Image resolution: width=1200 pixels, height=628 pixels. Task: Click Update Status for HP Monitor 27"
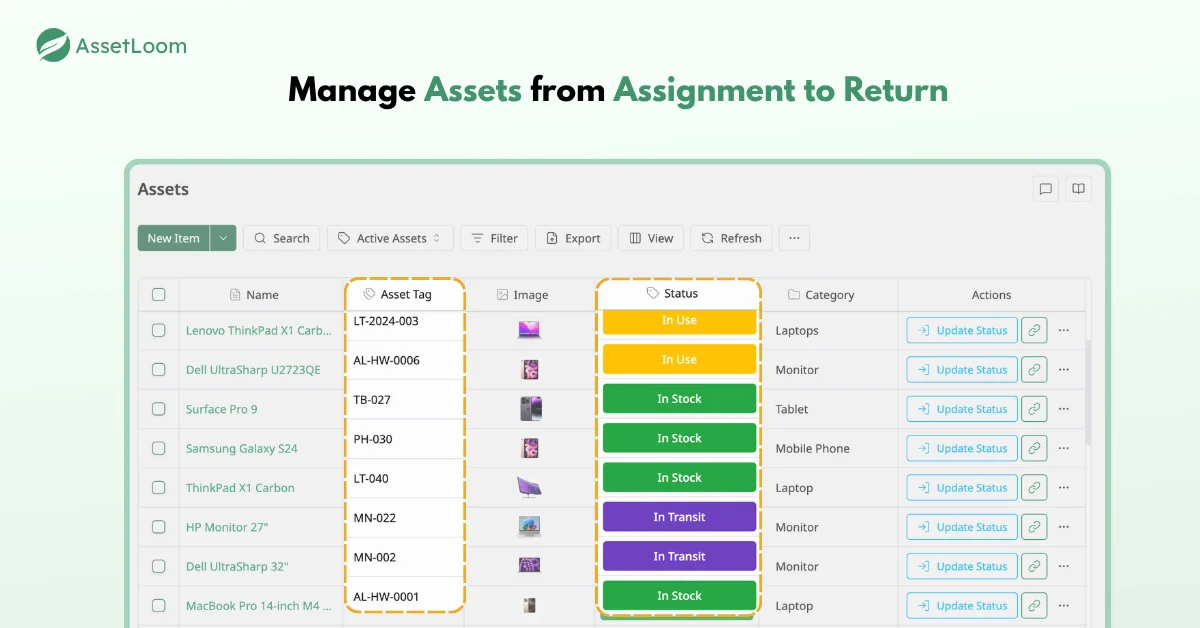pyautogui.click(x=962, y=527)
